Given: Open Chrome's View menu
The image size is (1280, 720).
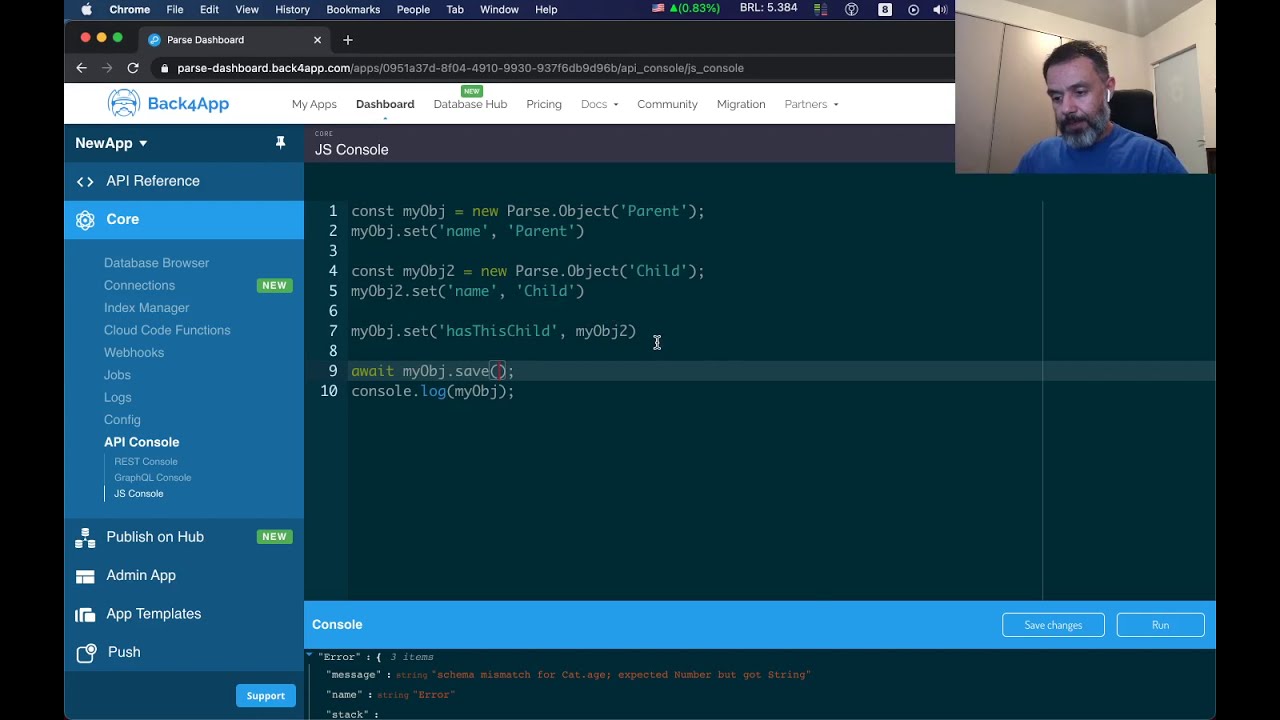Looking at the screenshot, I should pyautogui.click(x=247, y=9).
